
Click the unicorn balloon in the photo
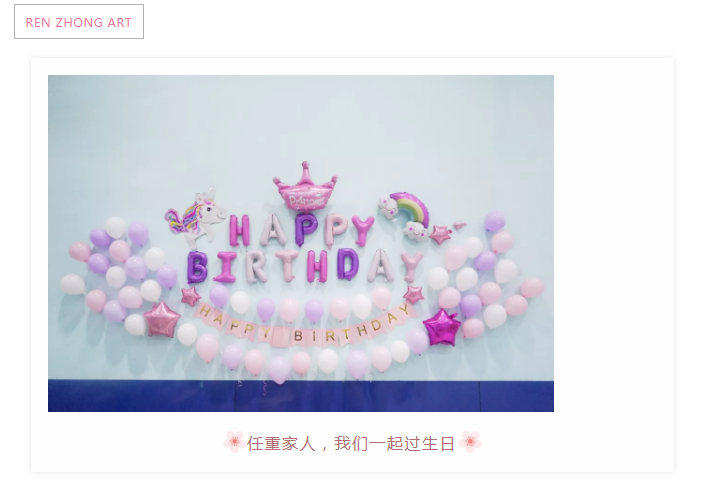(x=197, y=216)
